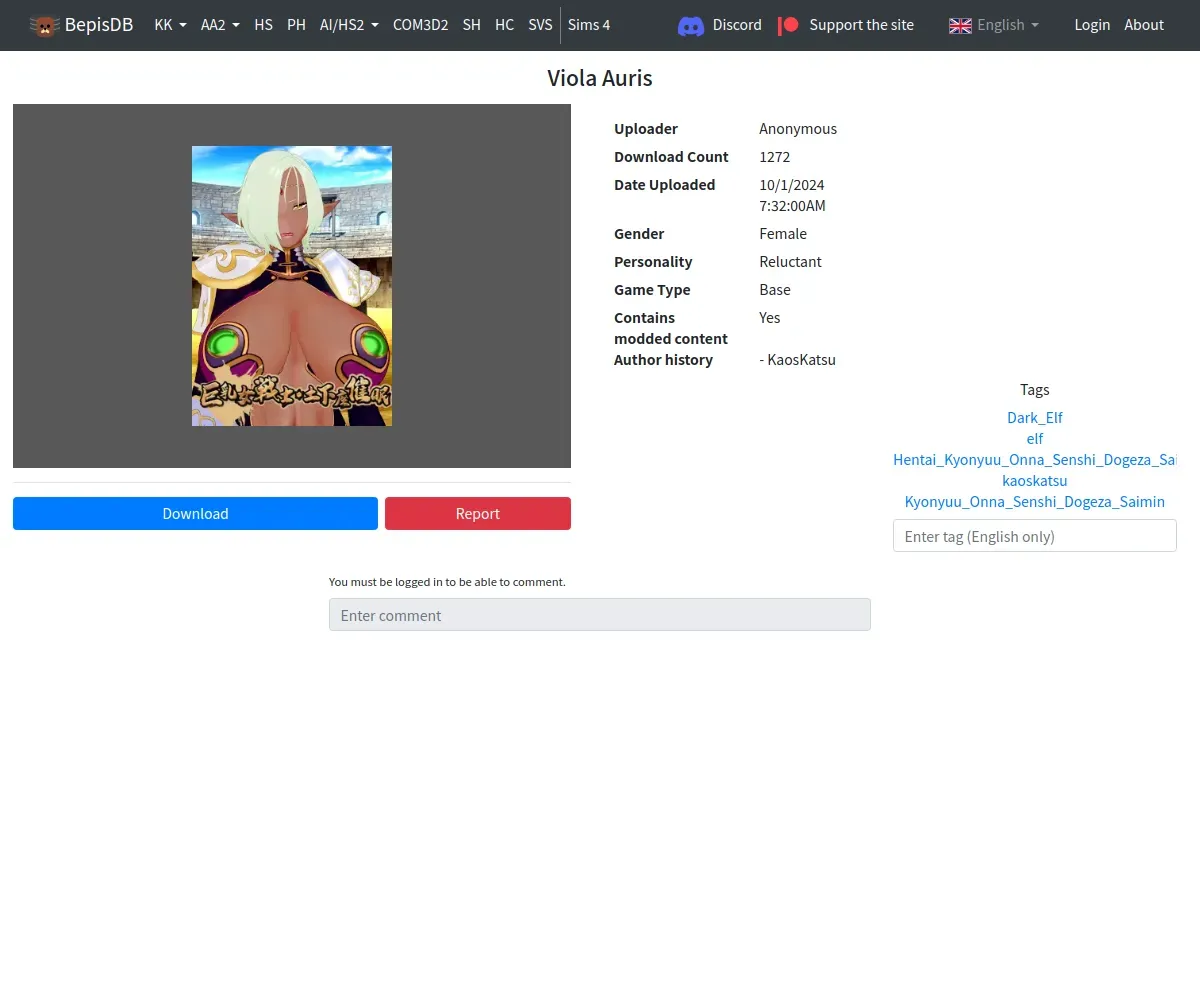The height and width of the screenshot is (1000, 1200).
Task: Click the Anonymous uploader value
Action: coord(798,129)
